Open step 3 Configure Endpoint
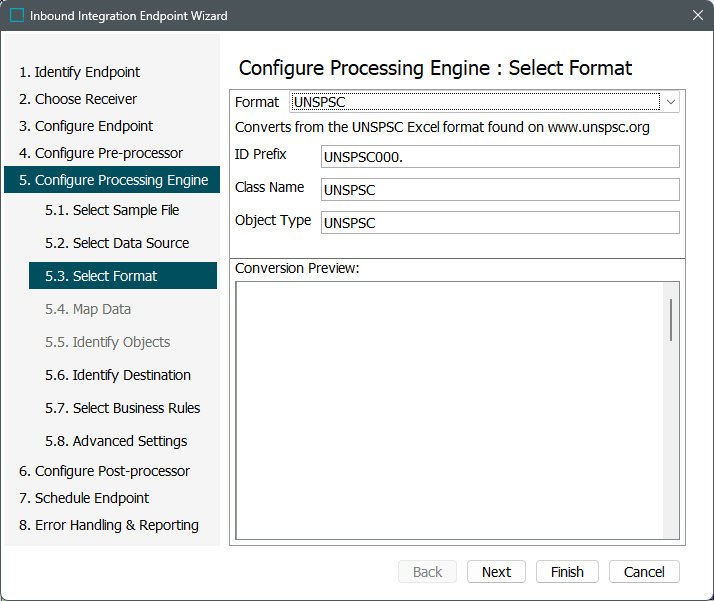The height and width of the screenshot is (601, 714). click(86, 126)
